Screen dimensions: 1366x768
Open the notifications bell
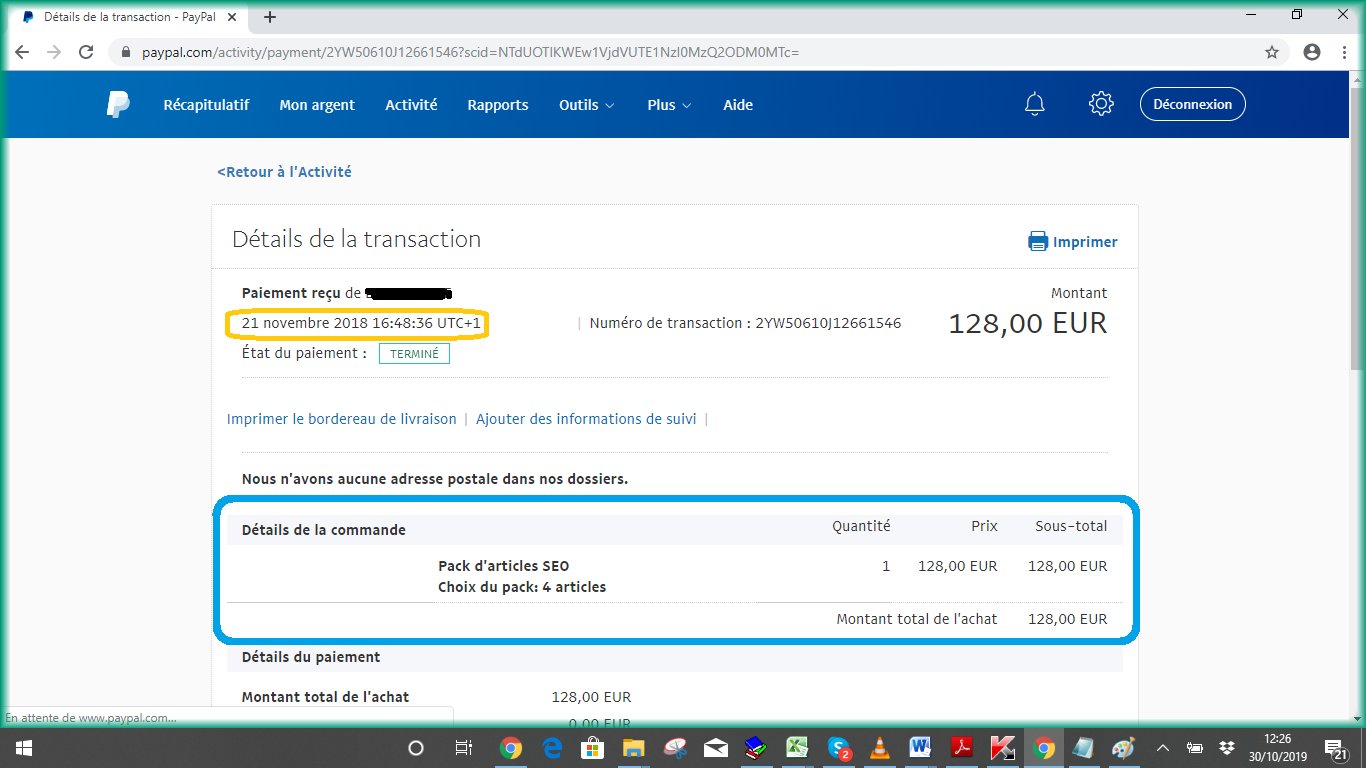[1035, 104]
